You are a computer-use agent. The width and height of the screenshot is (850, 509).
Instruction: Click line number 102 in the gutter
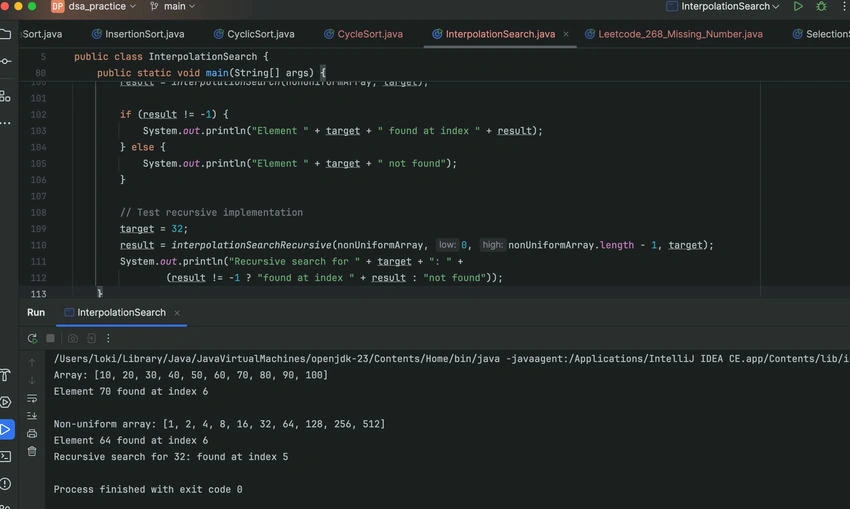point(38,114)
